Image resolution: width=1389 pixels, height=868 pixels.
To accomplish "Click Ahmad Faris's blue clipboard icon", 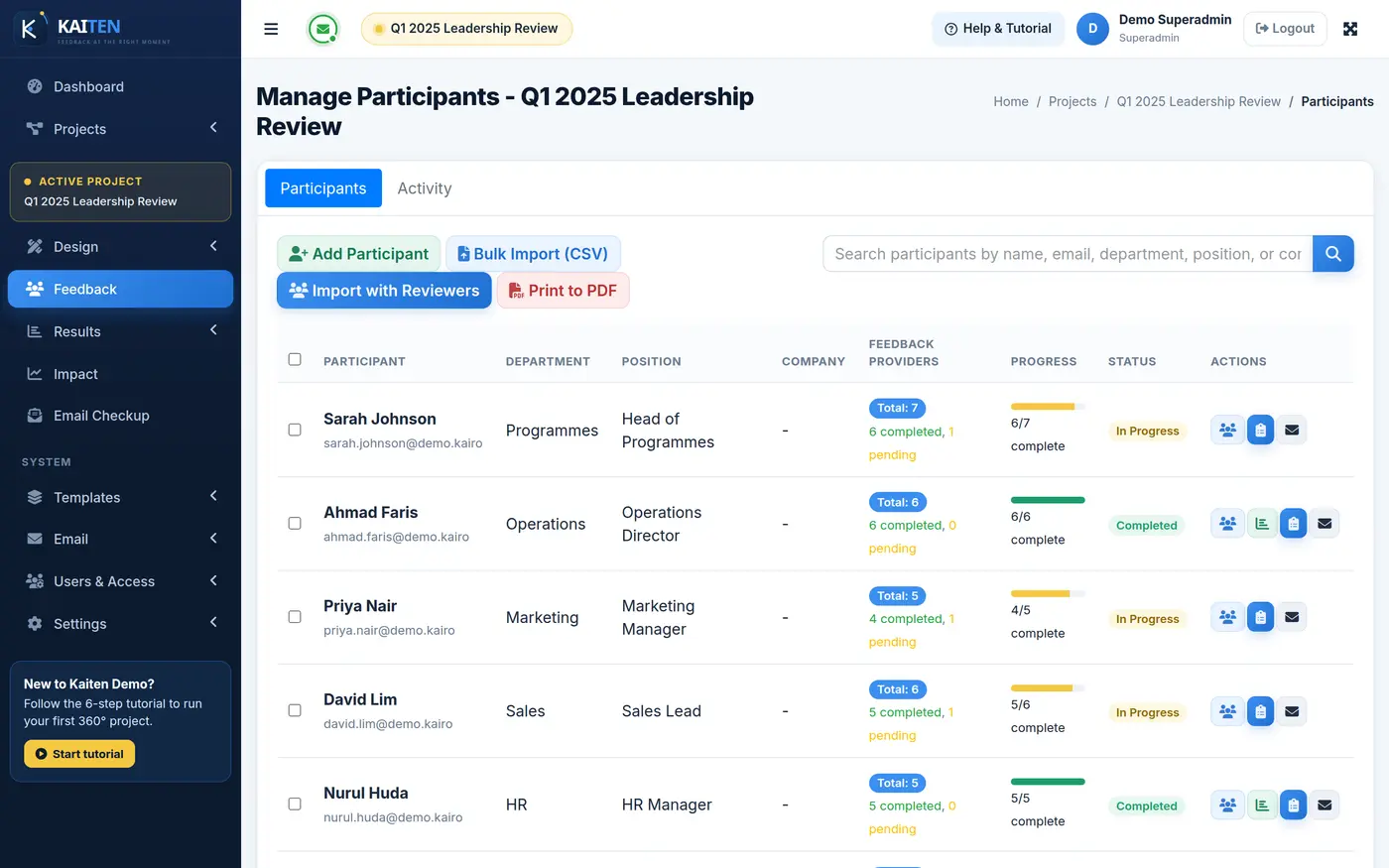I will [1293, 524].
